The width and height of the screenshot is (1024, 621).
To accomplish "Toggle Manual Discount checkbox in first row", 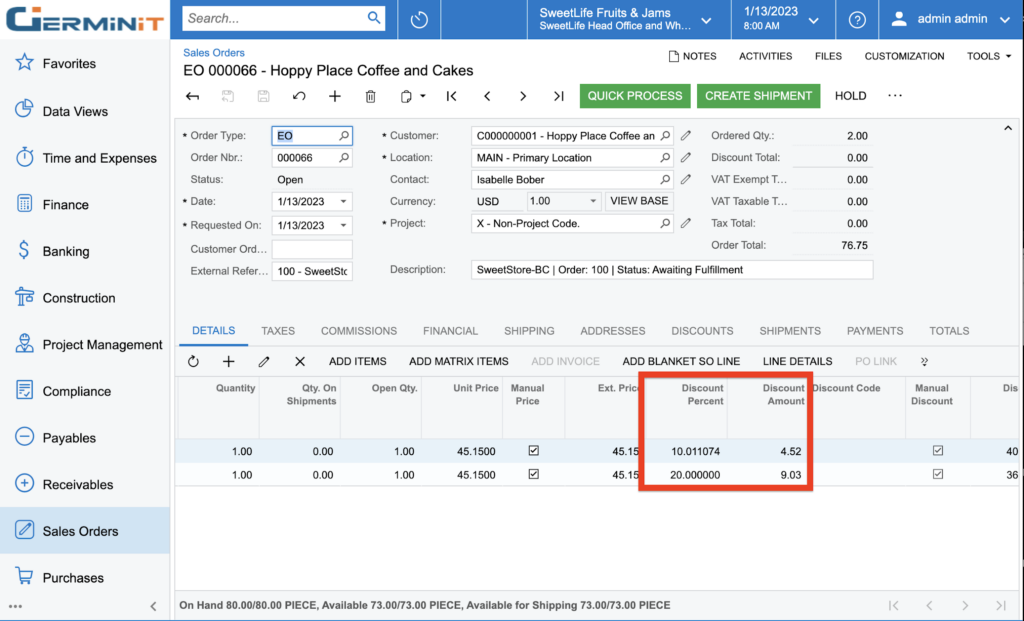I will (x=937, y=451).
